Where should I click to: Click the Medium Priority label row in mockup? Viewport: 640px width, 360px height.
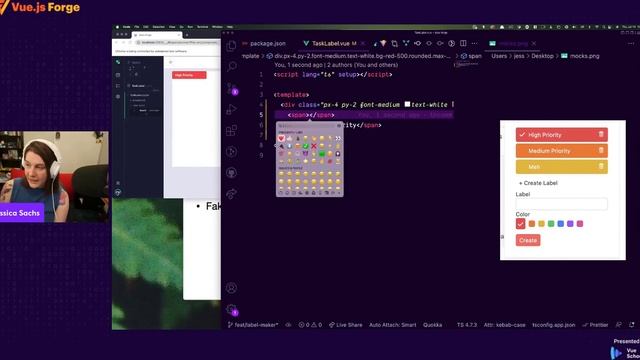click(x=562, y=151)
